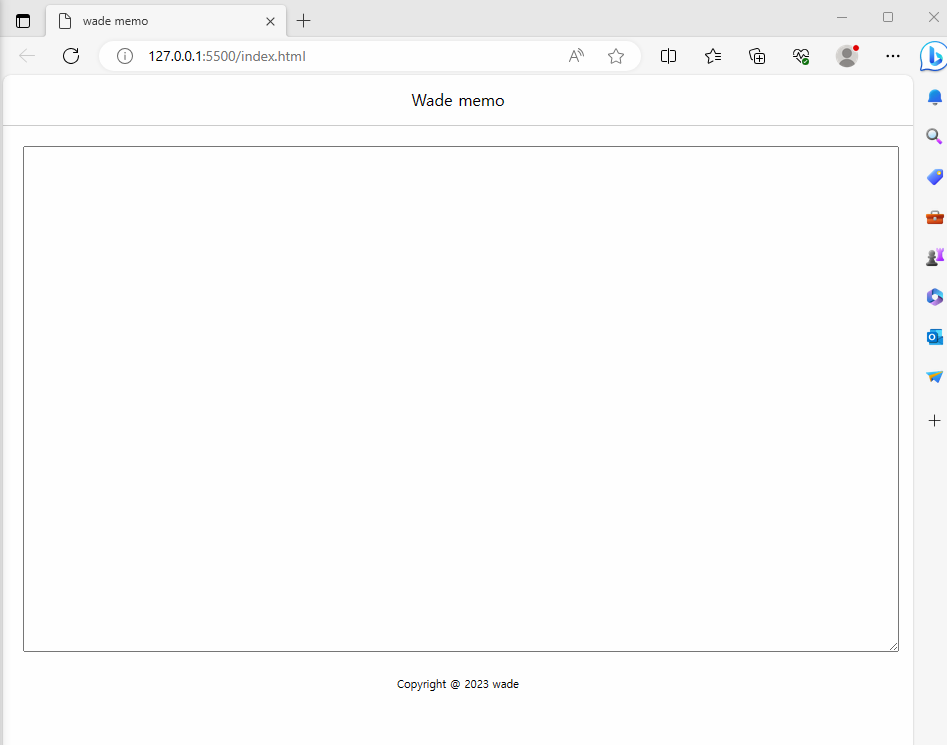This screenshot has height=745, width=947.
Task: Open sidebar Shopping tag icon
Action: (x=934, y=177)
